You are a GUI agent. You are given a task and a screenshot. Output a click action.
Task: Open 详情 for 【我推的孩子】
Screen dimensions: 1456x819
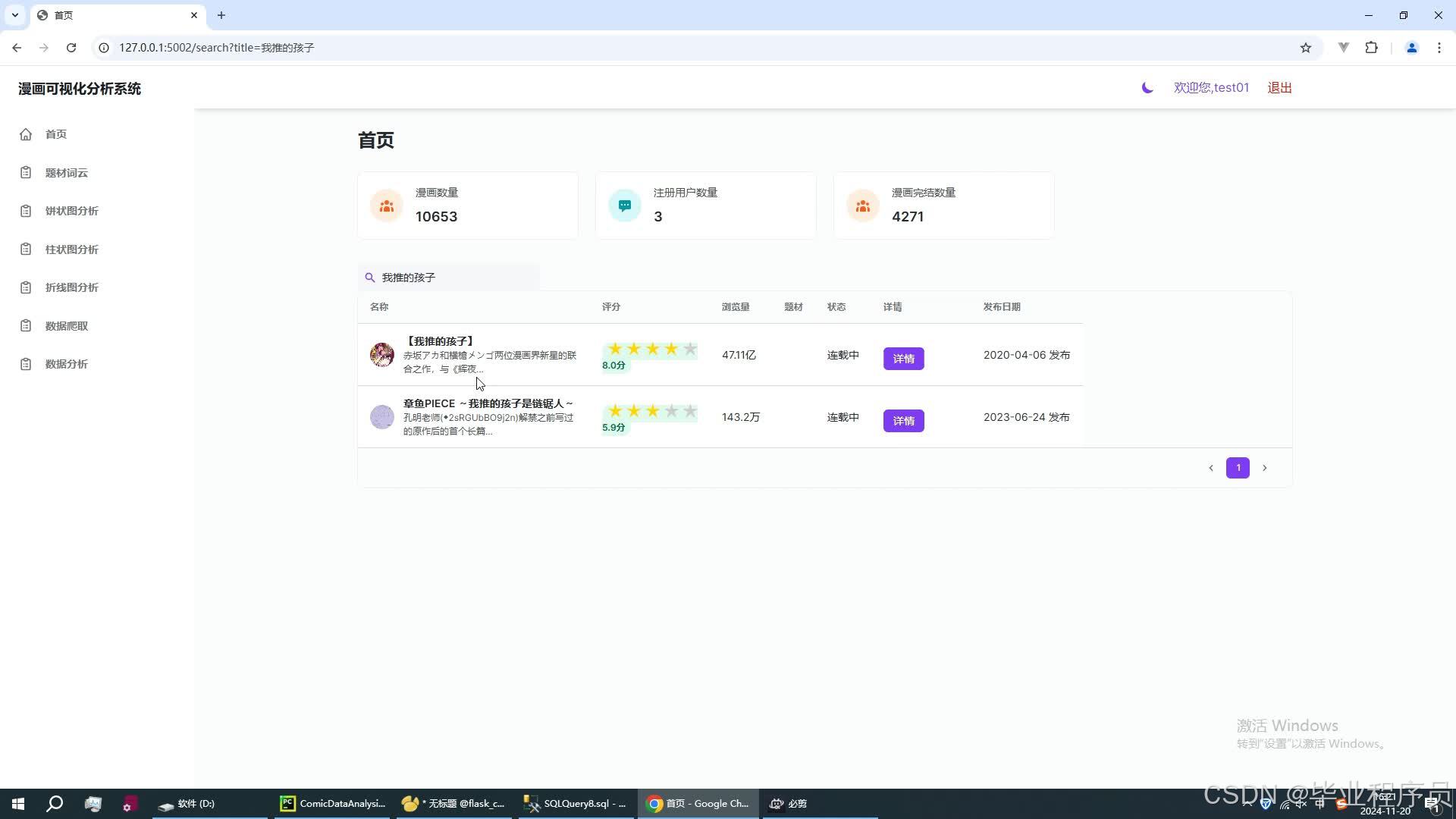click(903, 359)
